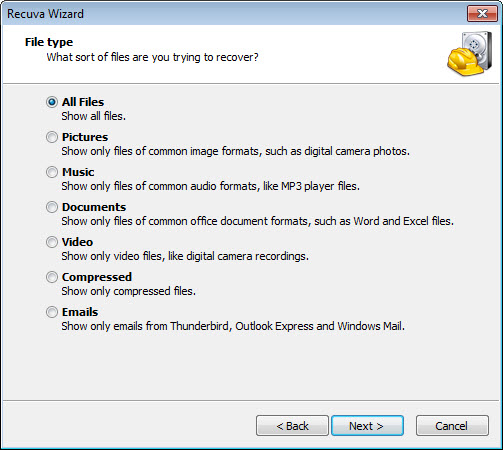The width and height of the screenshot is (503, 450).
Task: Select the Emails radio button
Action: coord(52,312)
